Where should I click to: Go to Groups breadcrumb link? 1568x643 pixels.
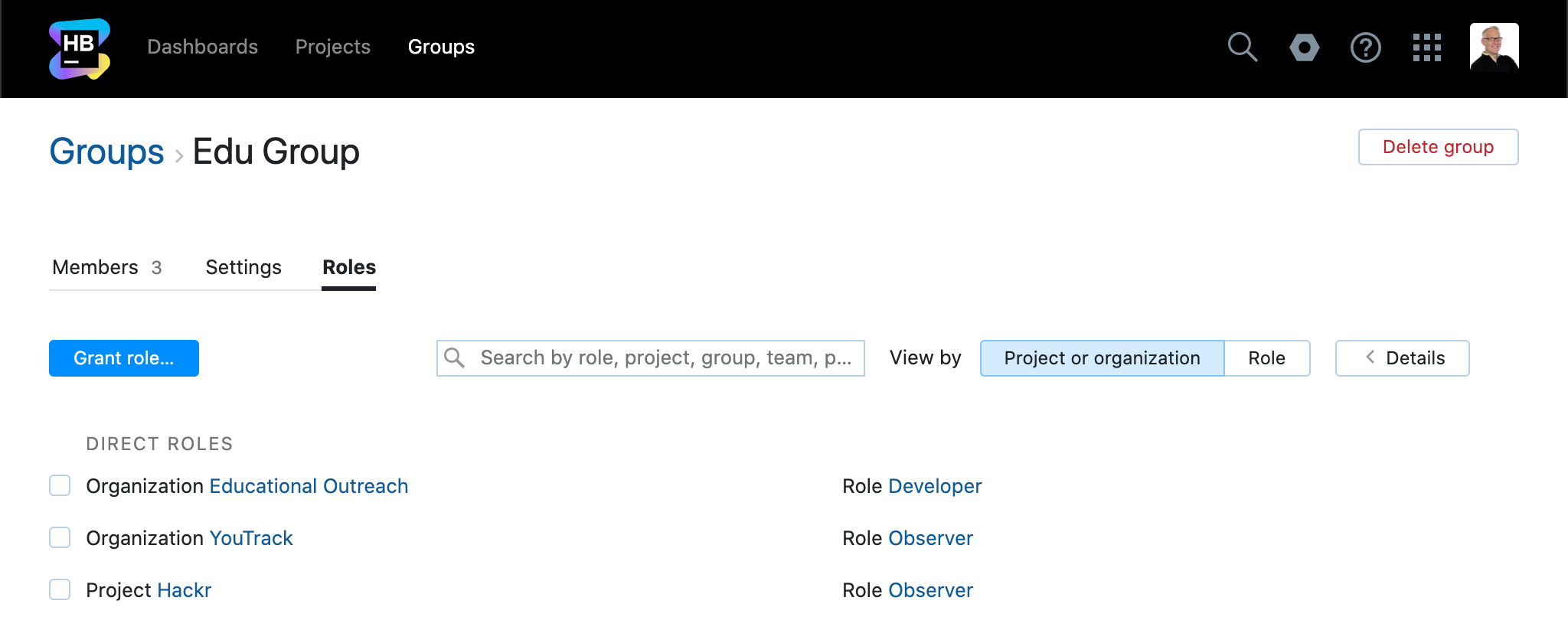(x=106, y=152)
